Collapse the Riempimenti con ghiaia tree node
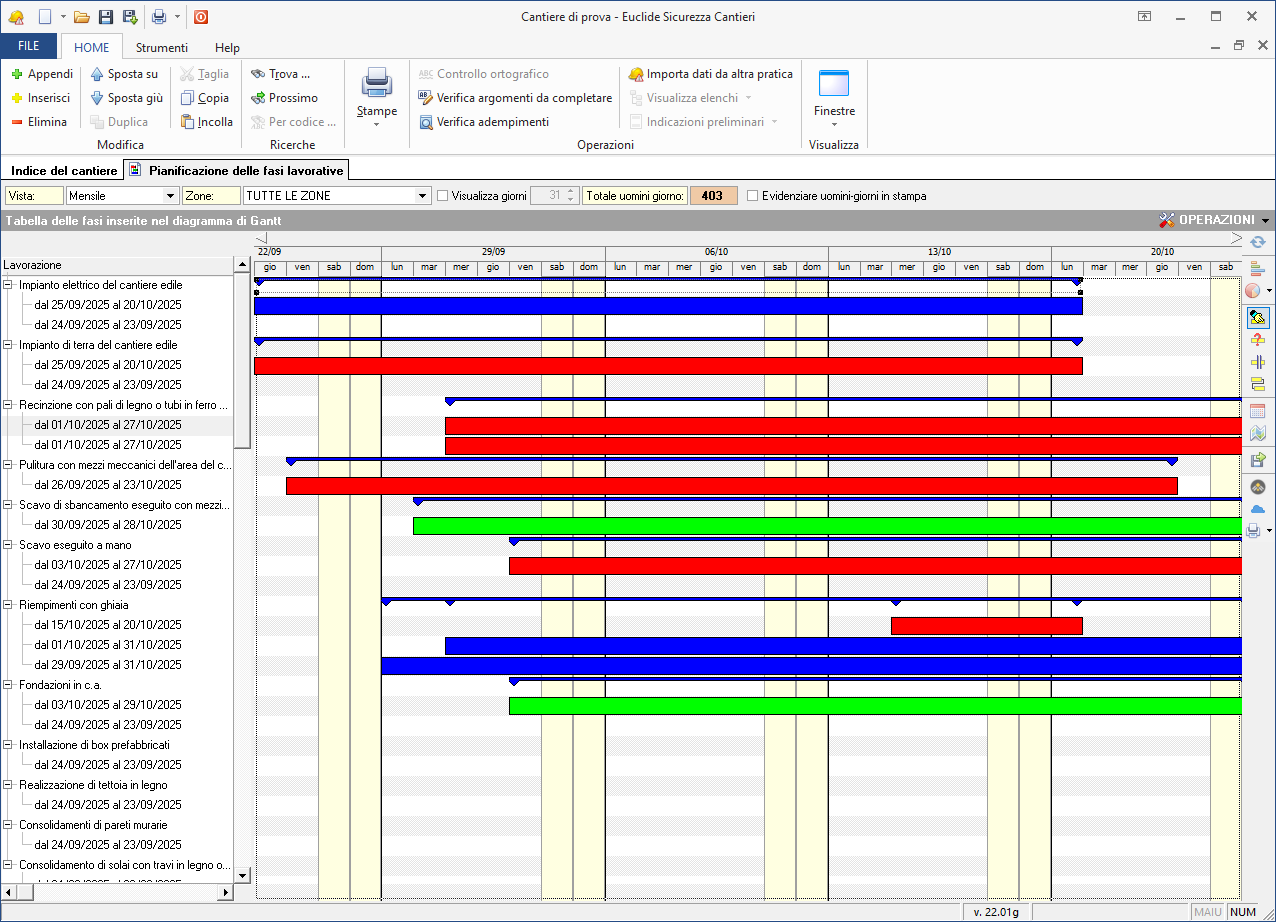The width and height of the screenshot is (1276, 922). (x=9, y=605)
